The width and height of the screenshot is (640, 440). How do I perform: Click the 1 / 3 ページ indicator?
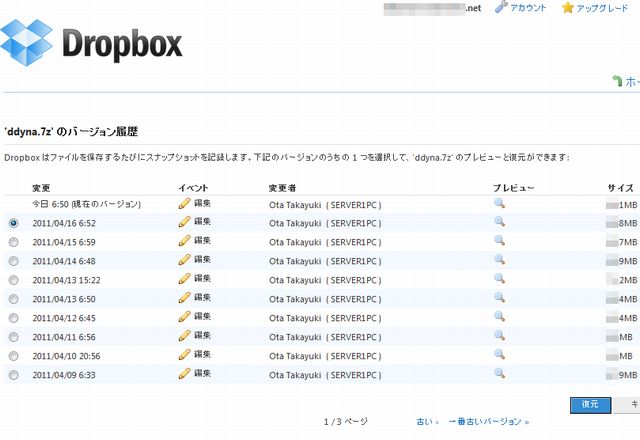[346, 422]
